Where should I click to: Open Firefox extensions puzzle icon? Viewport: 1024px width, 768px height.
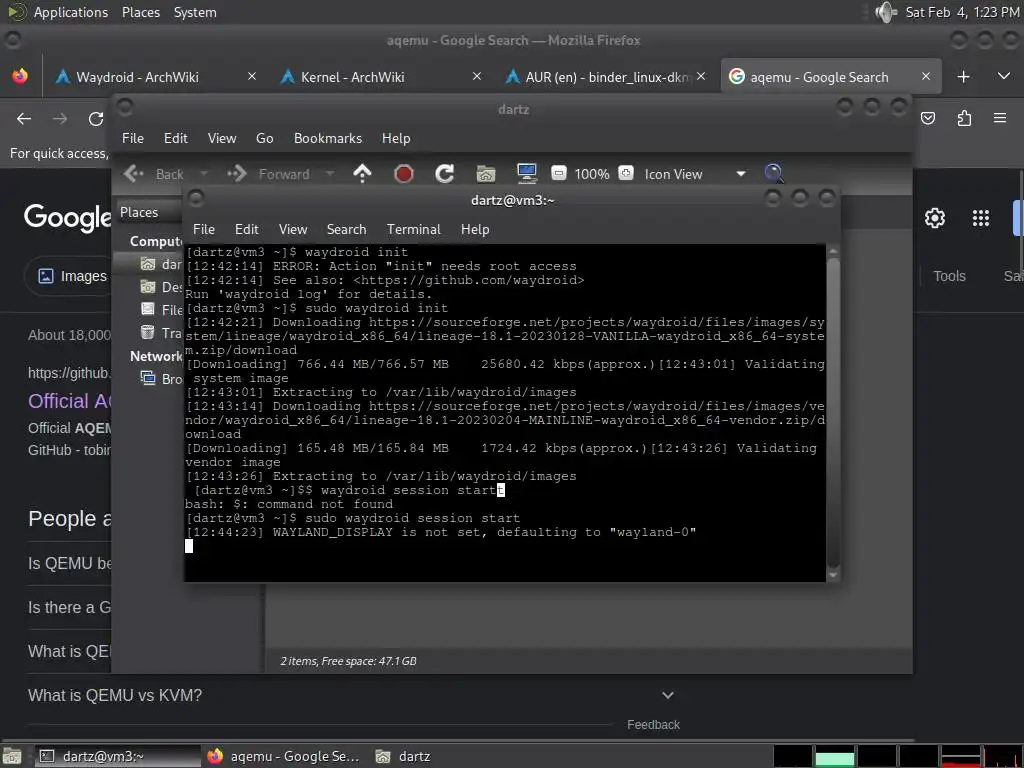pos(964,118)
